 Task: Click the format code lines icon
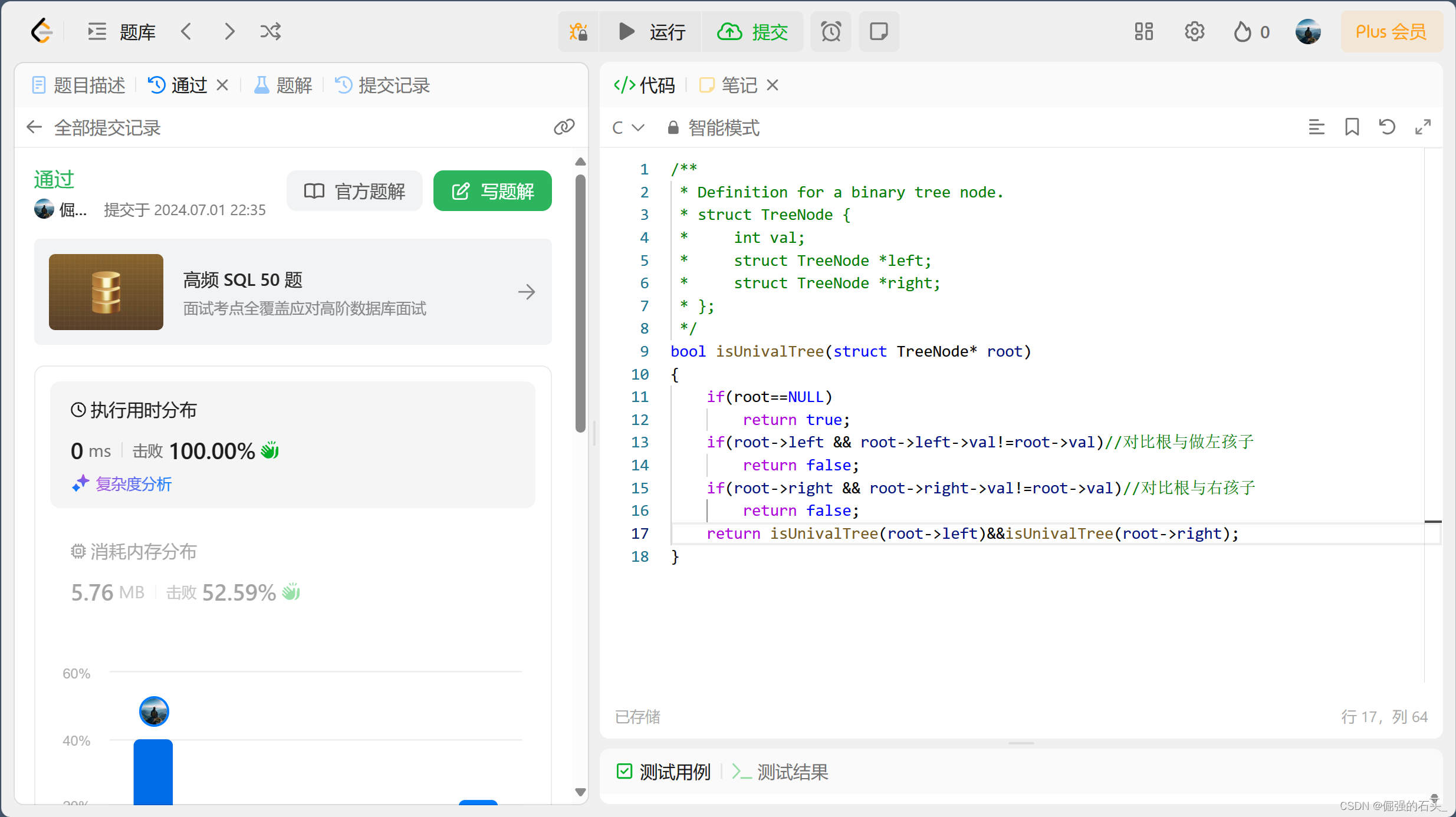(1316, 127)
